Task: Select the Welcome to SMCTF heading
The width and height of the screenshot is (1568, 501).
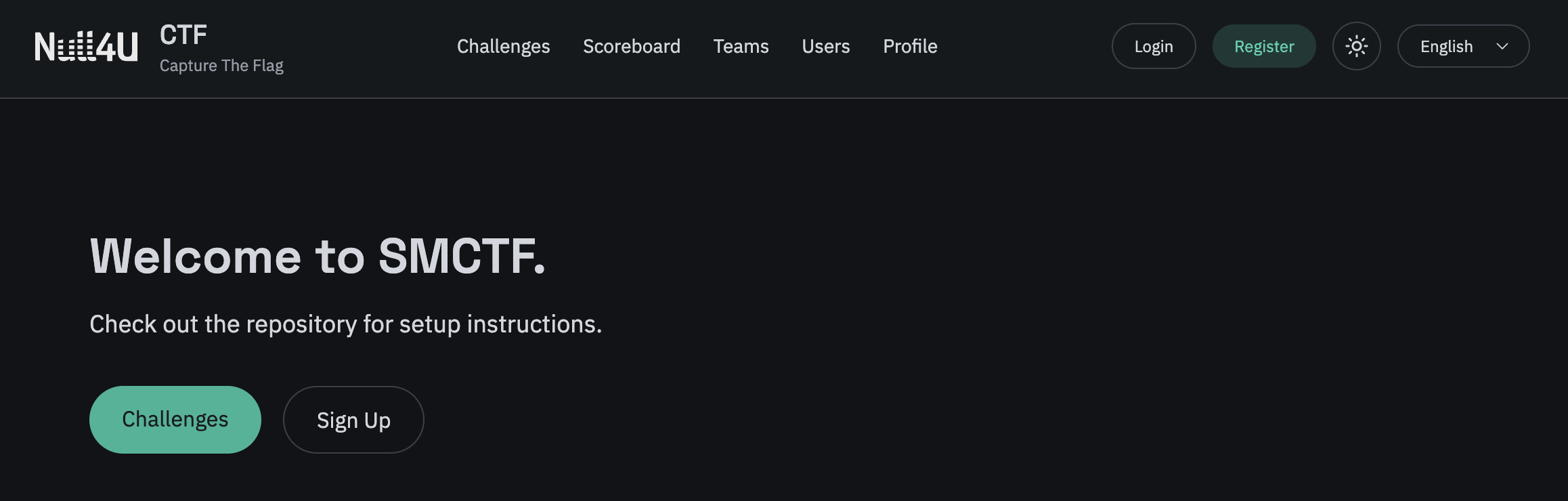Action: click(317, 257)
